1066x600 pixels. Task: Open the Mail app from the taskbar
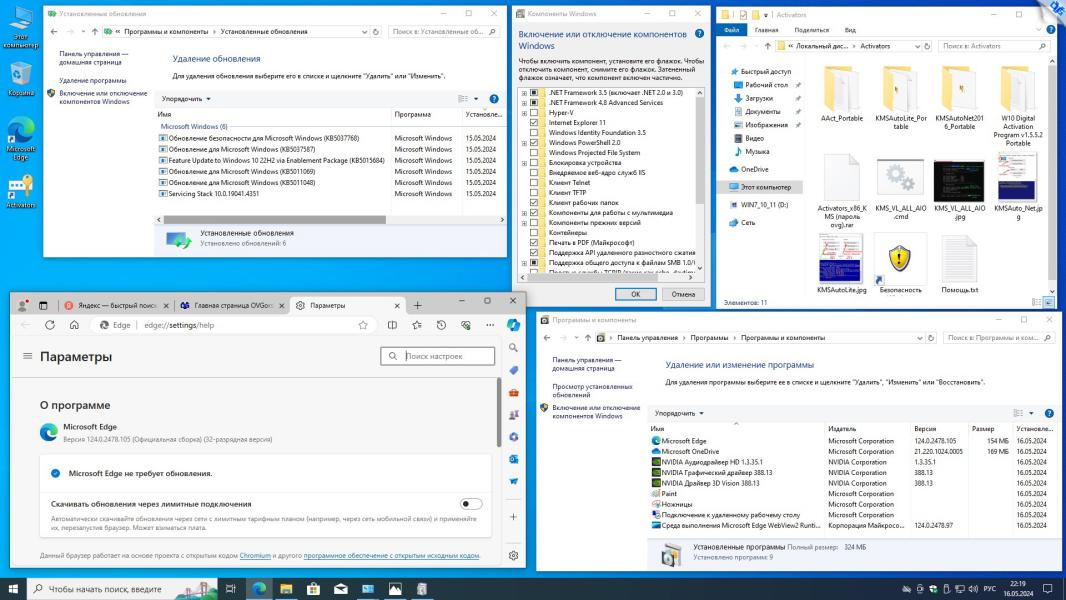pos(341,589)
